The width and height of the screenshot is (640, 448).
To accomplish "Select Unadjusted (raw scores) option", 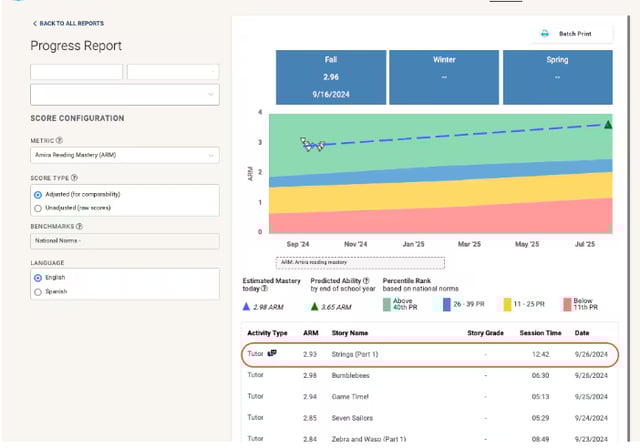I will coord(38,208).
